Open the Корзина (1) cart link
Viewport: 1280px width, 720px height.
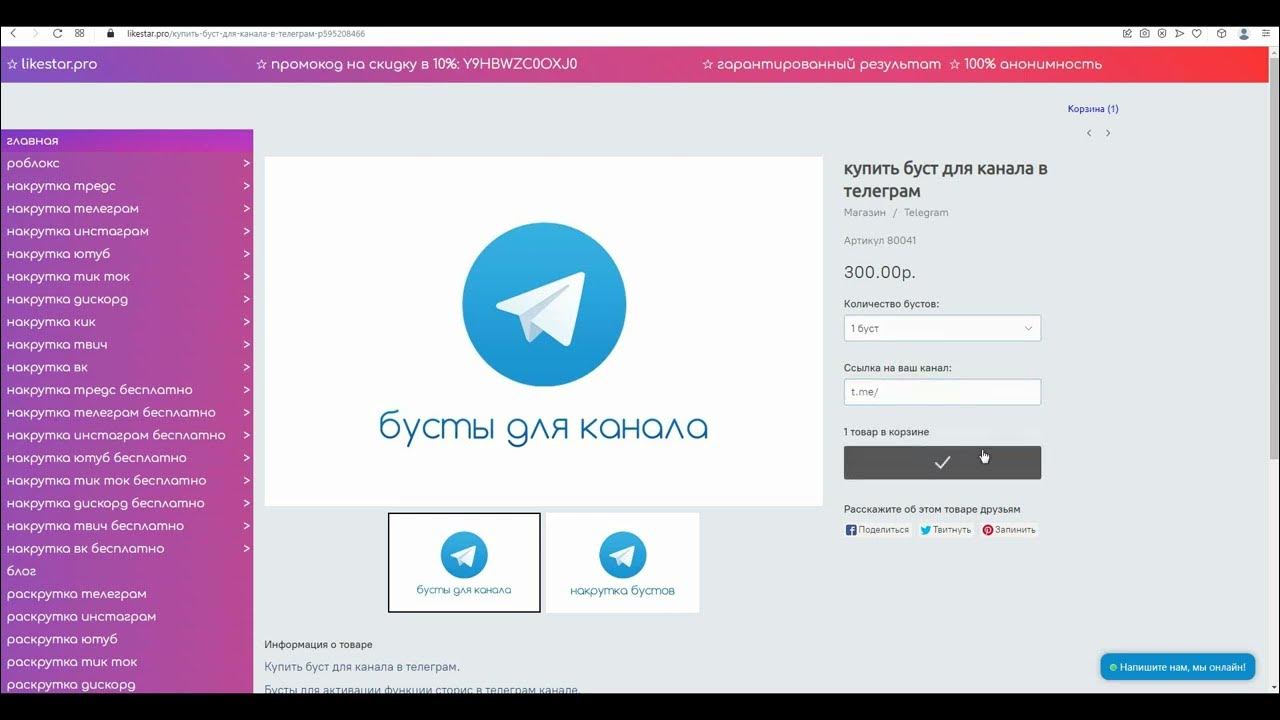click(1093, 109)
